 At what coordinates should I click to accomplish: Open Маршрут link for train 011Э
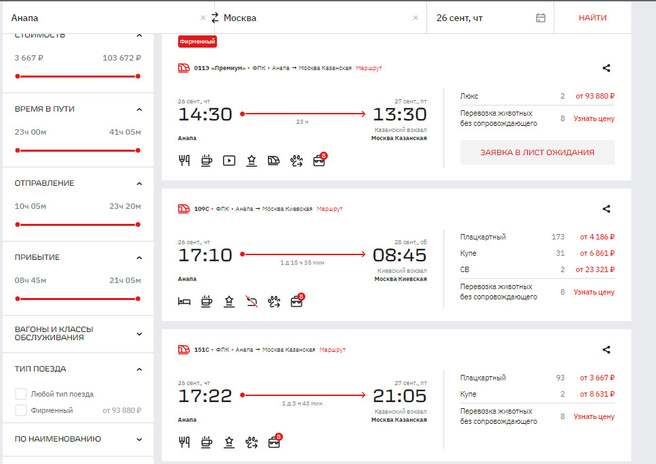(x=369, y=68)
